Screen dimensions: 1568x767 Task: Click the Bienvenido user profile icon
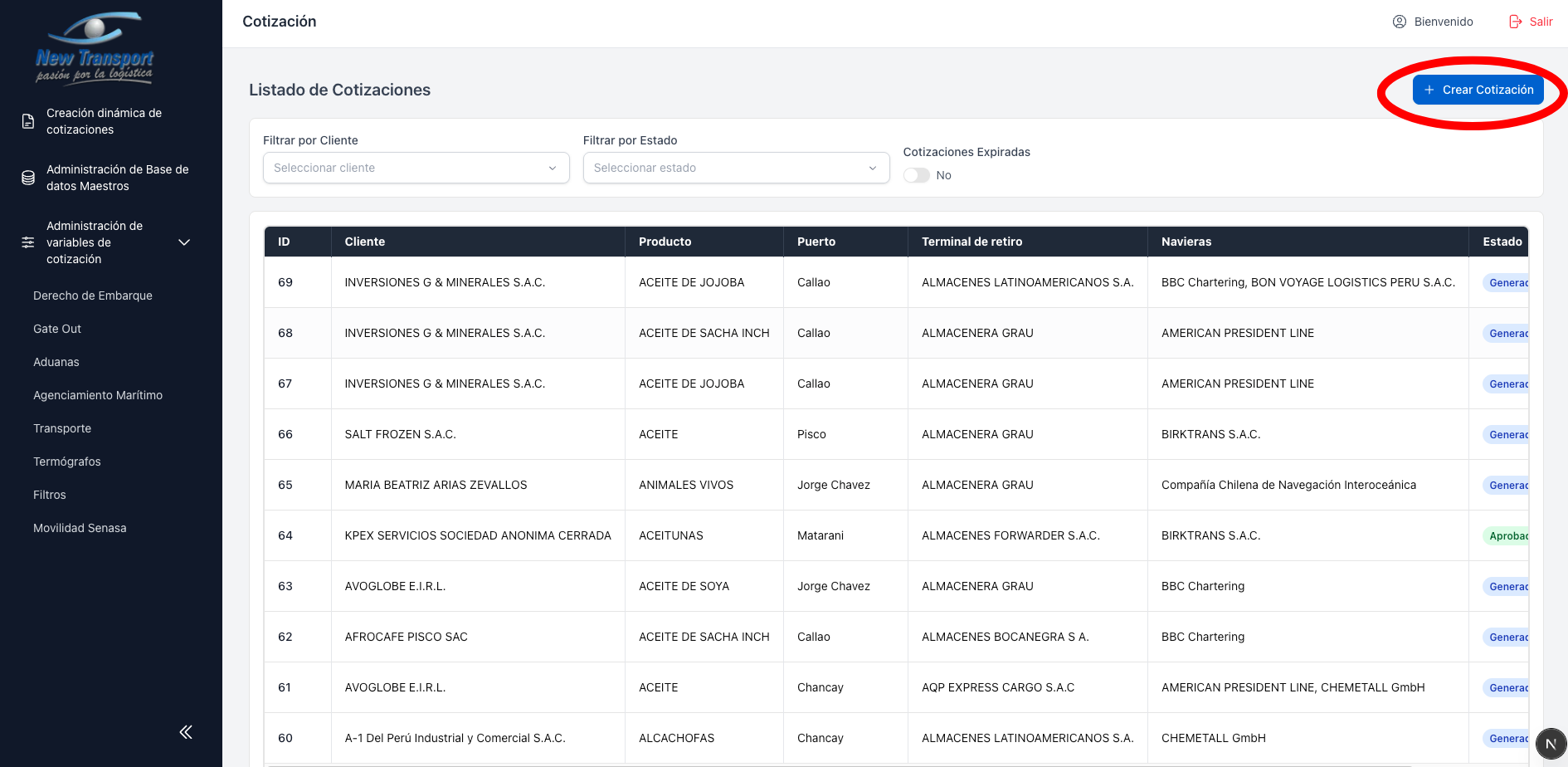[x=1399, y=22]
